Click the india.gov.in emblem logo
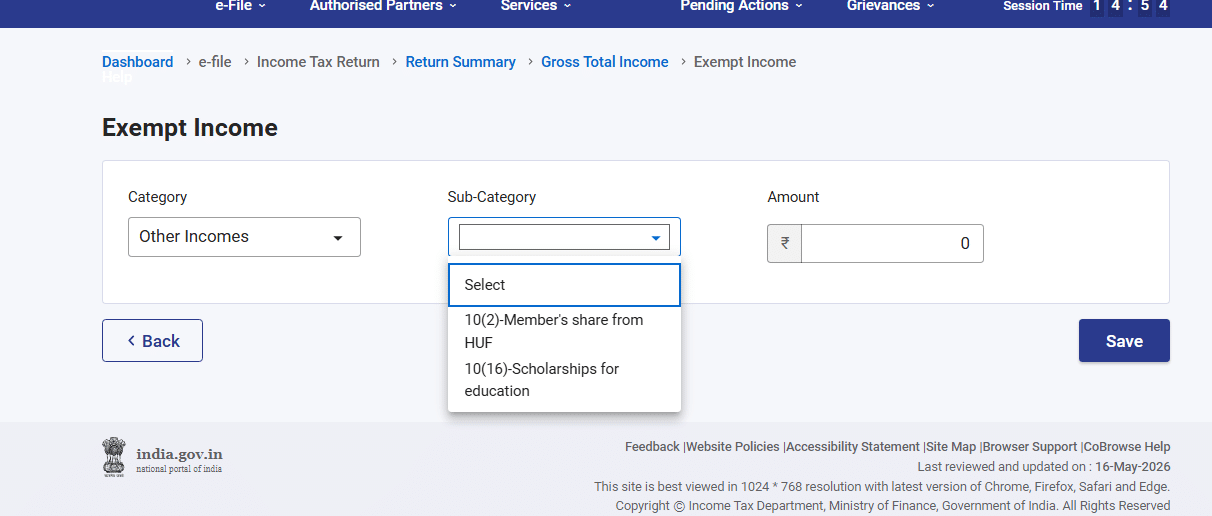Image resolution: width=1212 pixels, height=516 pixels. 115,456
